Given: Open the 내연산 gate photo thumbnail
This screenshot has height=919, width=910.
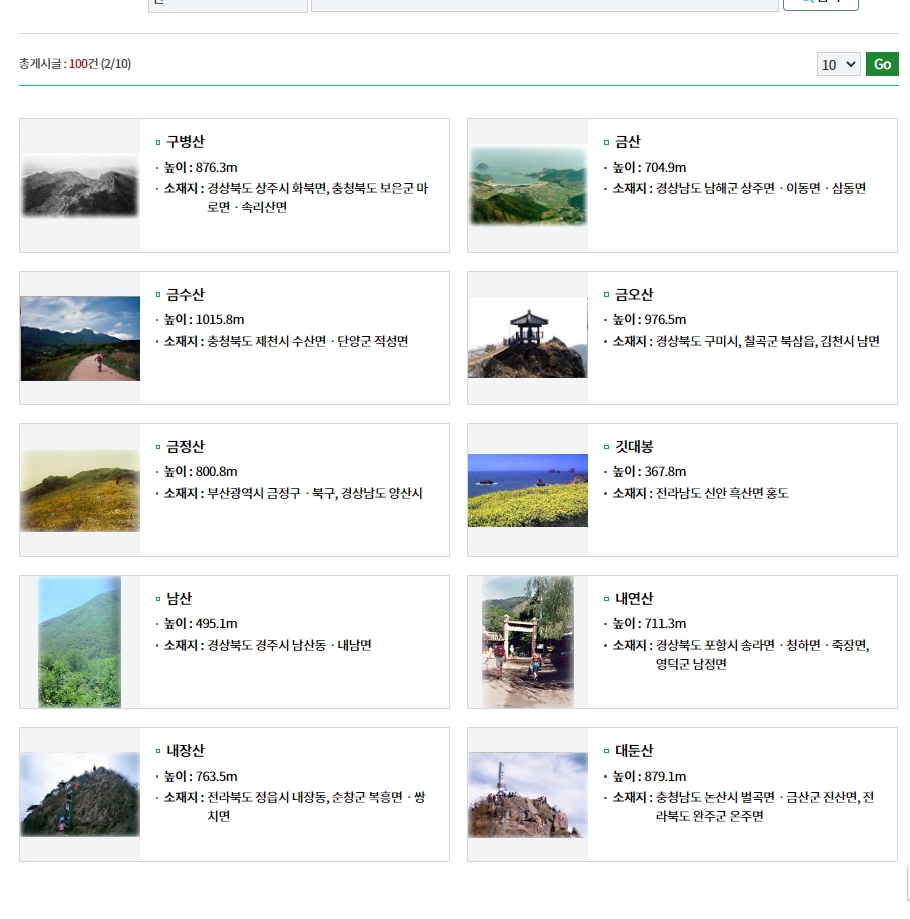Looking at the screenshot, I should click(528, 642).
